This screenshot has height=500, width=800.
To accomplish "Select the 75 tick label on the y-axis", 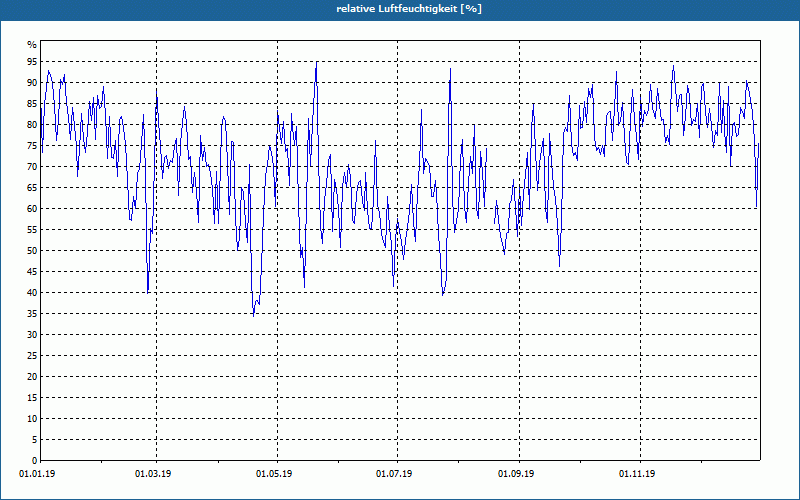I will [31, 146].
